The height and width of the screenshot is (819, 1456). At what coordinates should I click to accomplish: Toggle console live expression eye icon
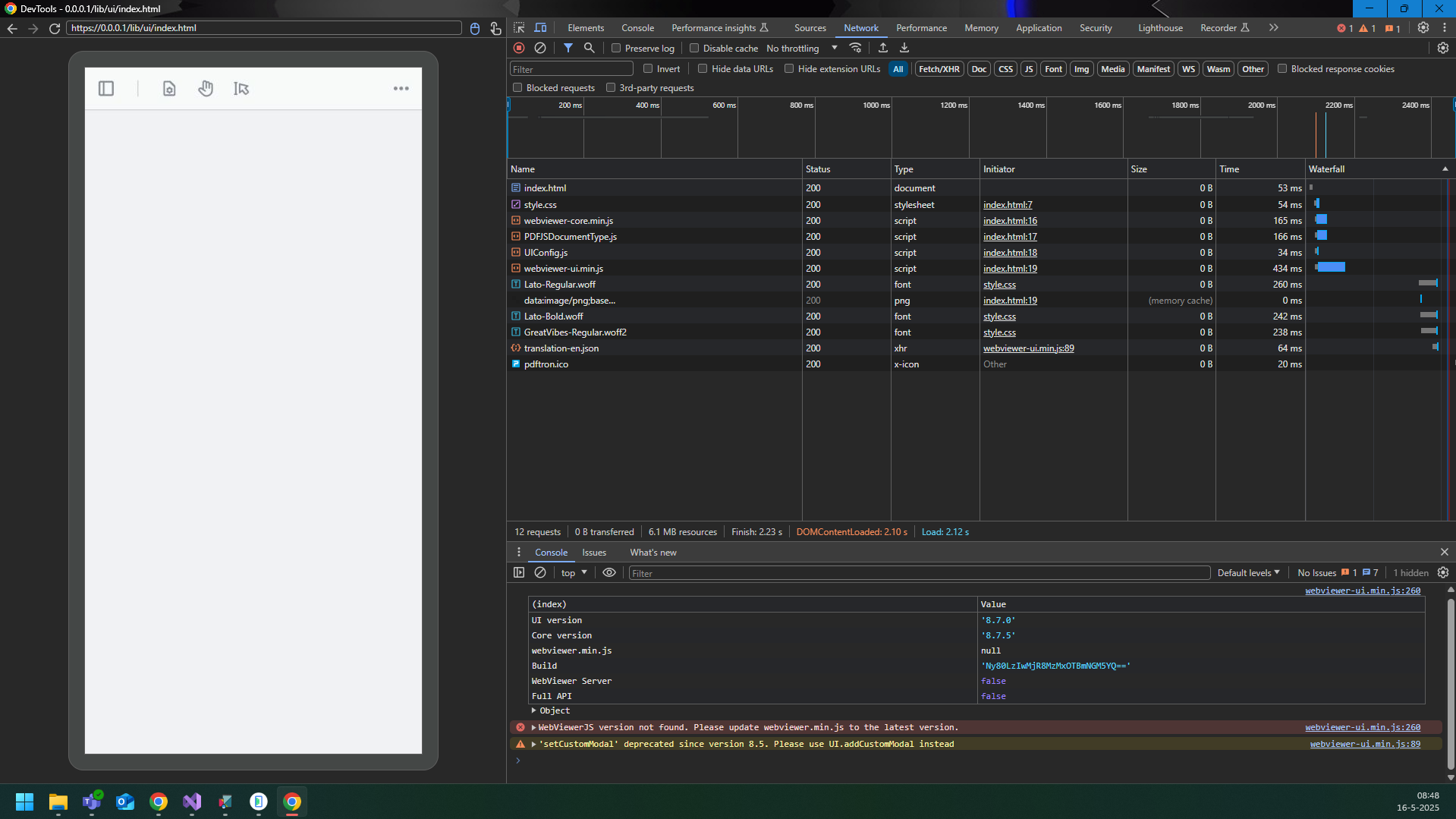609,573
